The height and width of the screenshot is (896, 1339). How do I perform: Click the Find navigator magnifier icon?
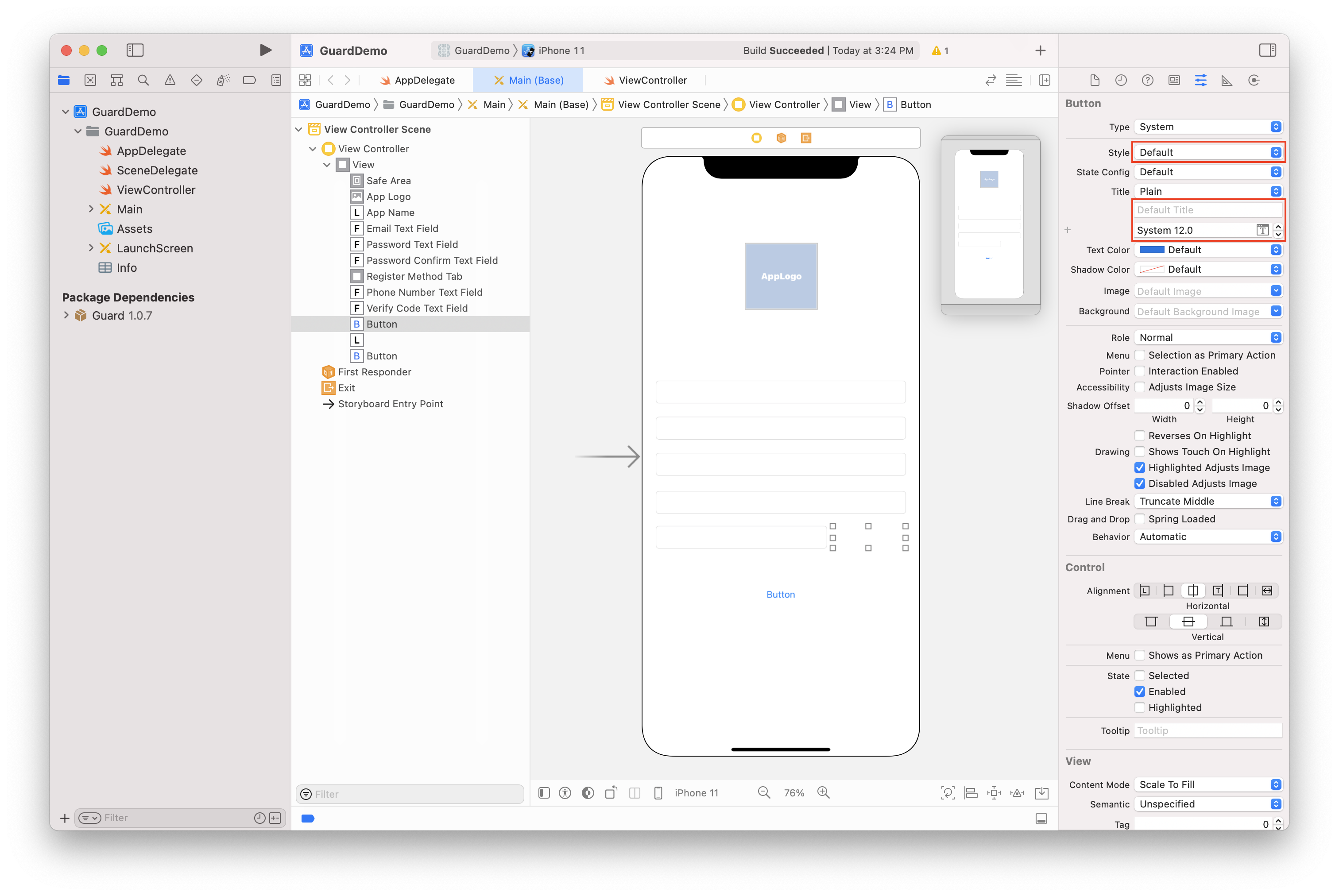pyautogui.click(x=143, y=81)
